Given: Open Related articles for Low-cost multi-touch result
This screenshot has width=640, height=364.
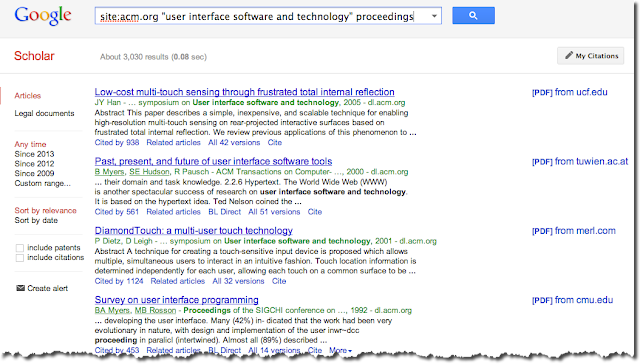Looking at the screenshot, I should pos(173,142).
